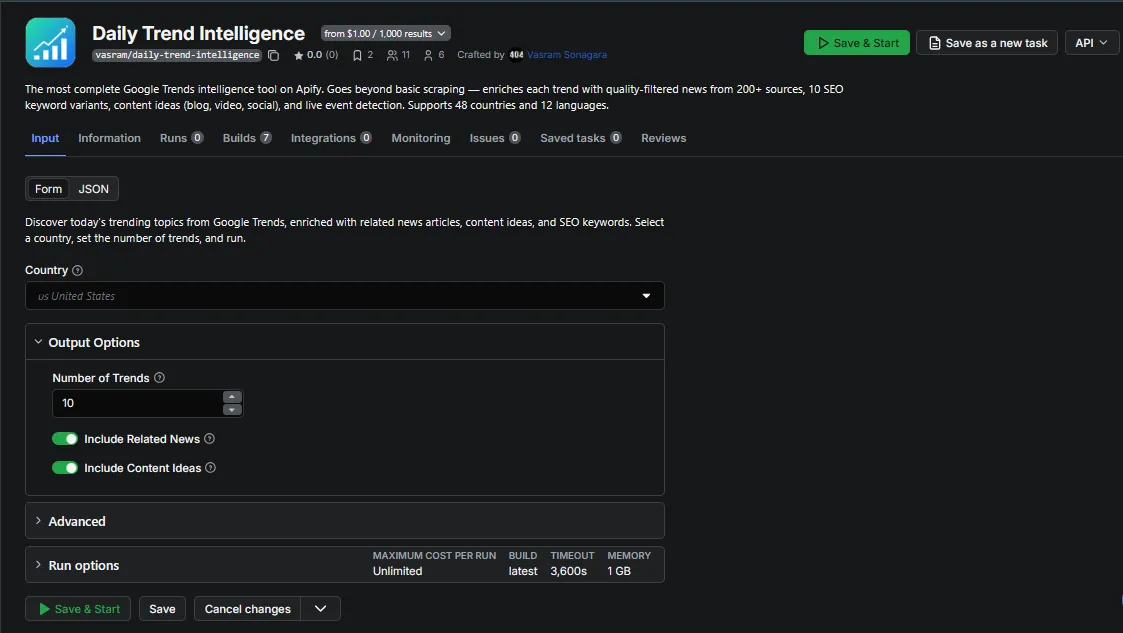This screenshot has width=1123, height=633.
Task: Switch input editor to JSON view
Action: 93,188
